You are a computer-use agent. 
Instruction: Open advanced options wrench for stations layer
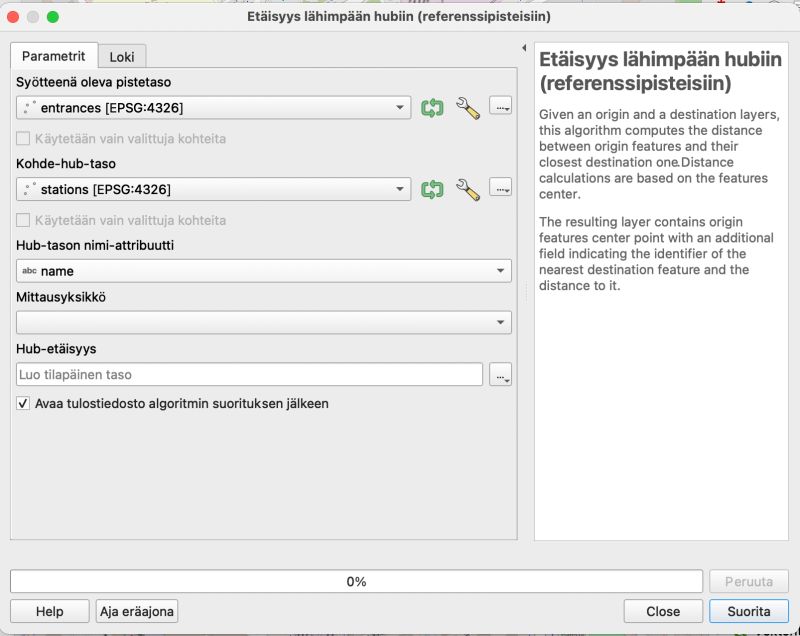[467, 189]
